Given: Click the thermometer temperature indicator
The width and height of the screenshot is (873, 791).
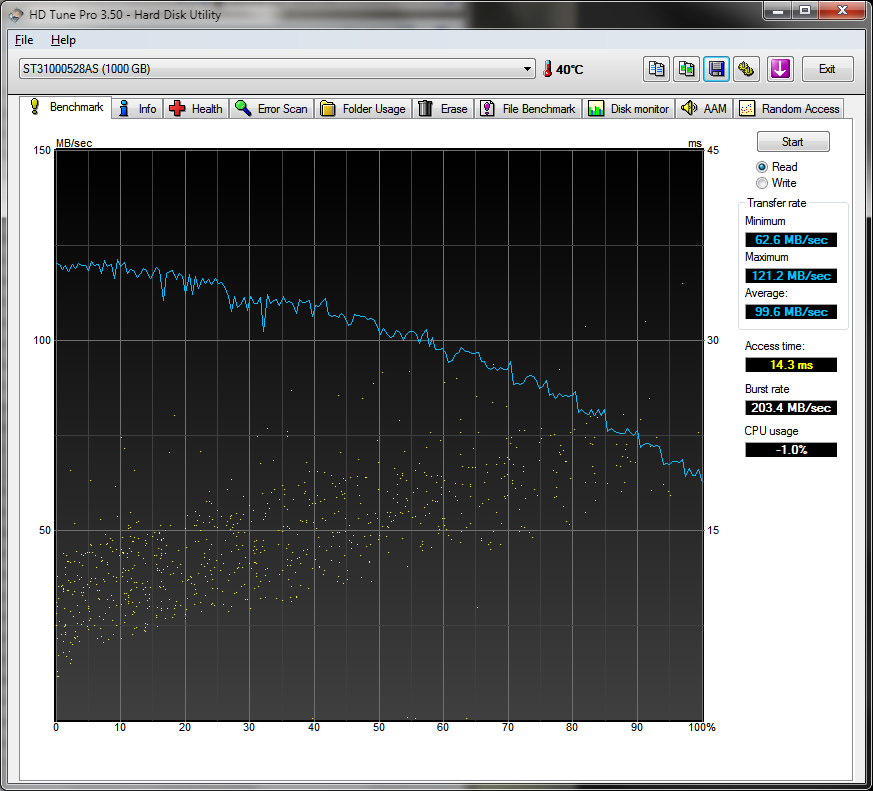Looking at the screenshot, I should tap(548, 69).
